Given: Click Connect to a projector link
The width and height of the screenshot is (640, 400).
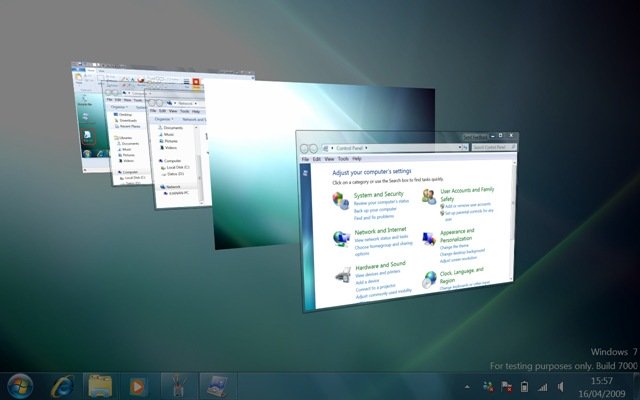Looking at the screenshot, I should coord(376,288).
